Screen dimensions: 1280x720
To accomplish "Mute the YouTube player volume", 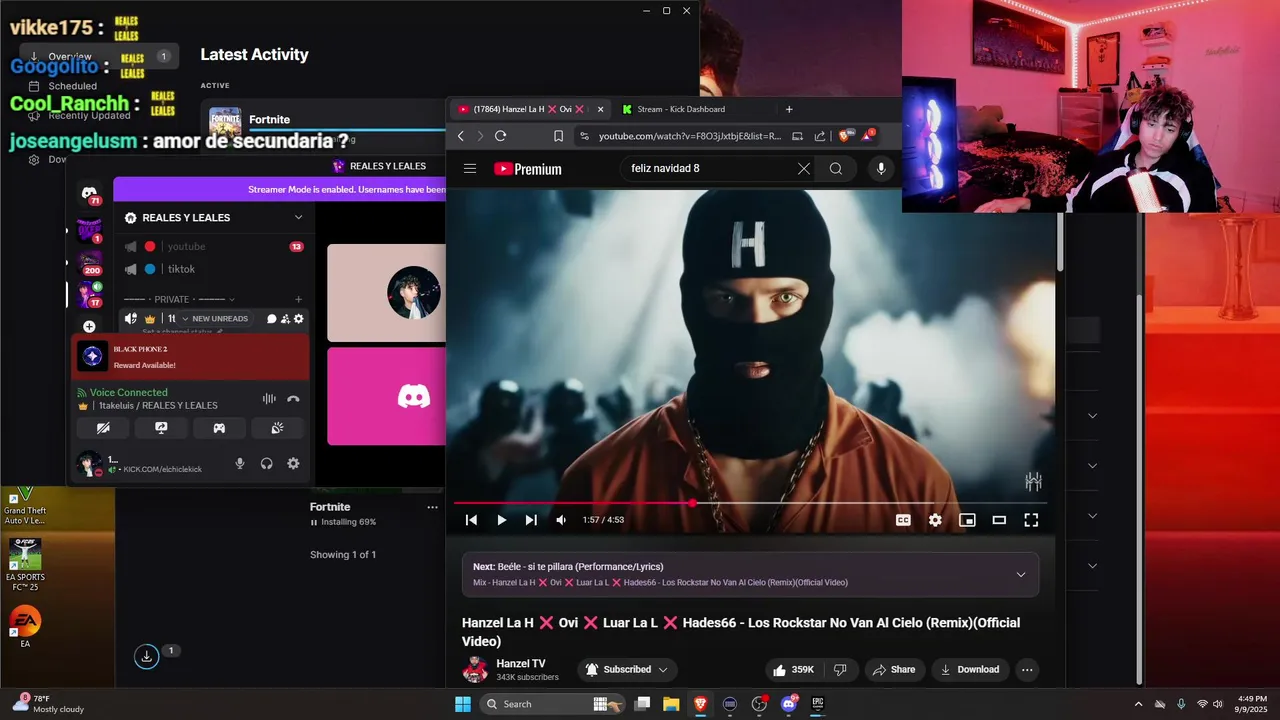I will click(561, 520).
